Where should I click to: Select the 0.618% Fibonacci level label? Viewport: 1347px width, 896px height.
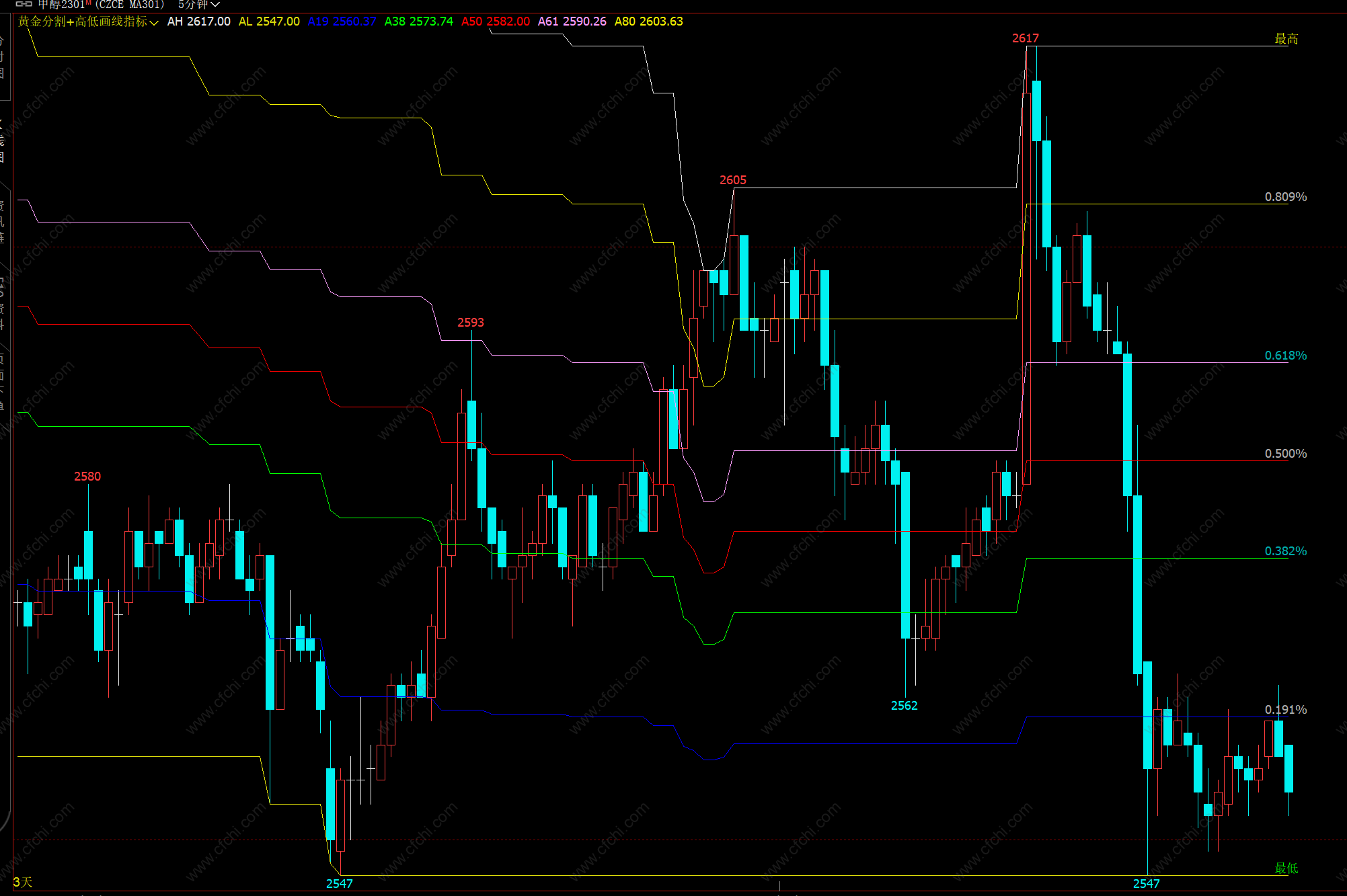tap(1285, 356)
